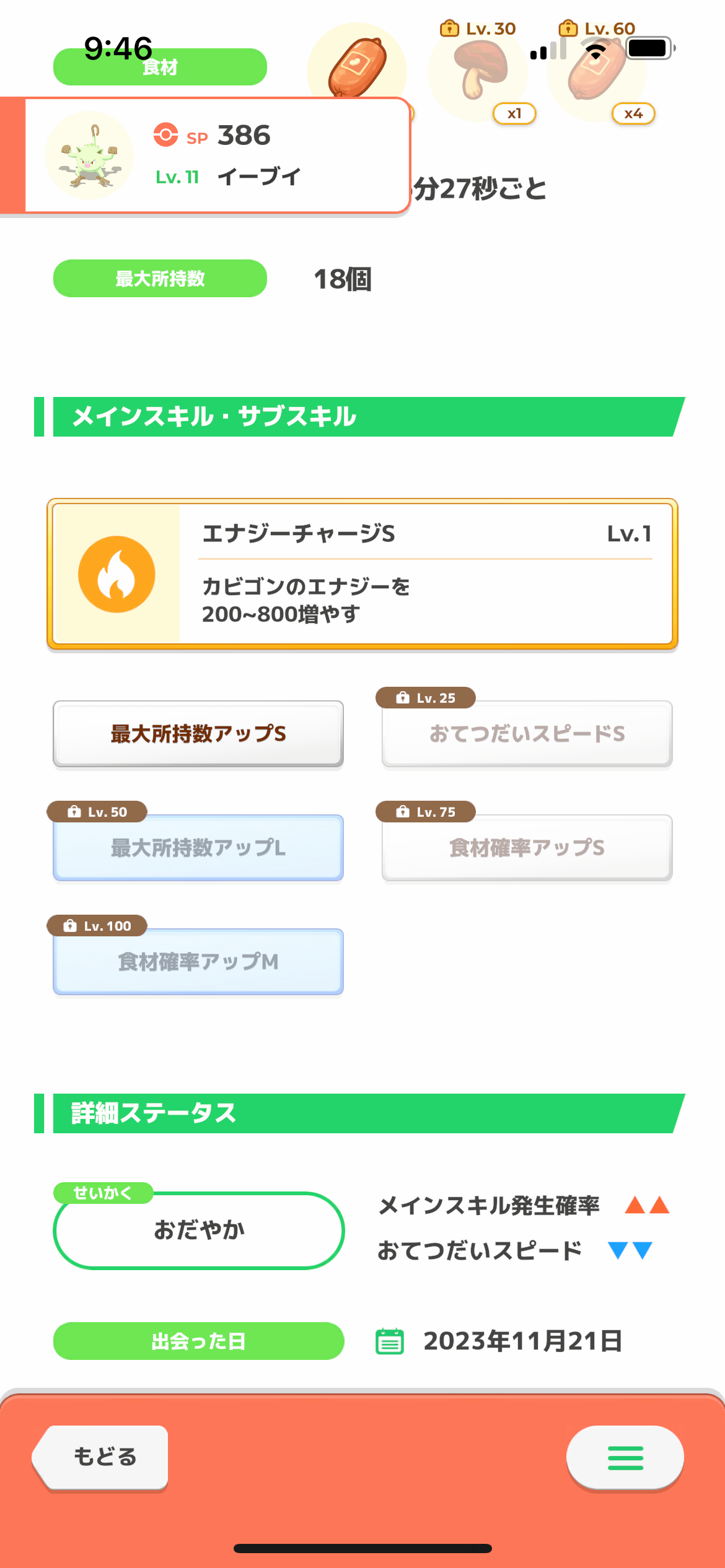
Task: Tap the Poké Ball SP icon
Action: (x=165, y=134)
